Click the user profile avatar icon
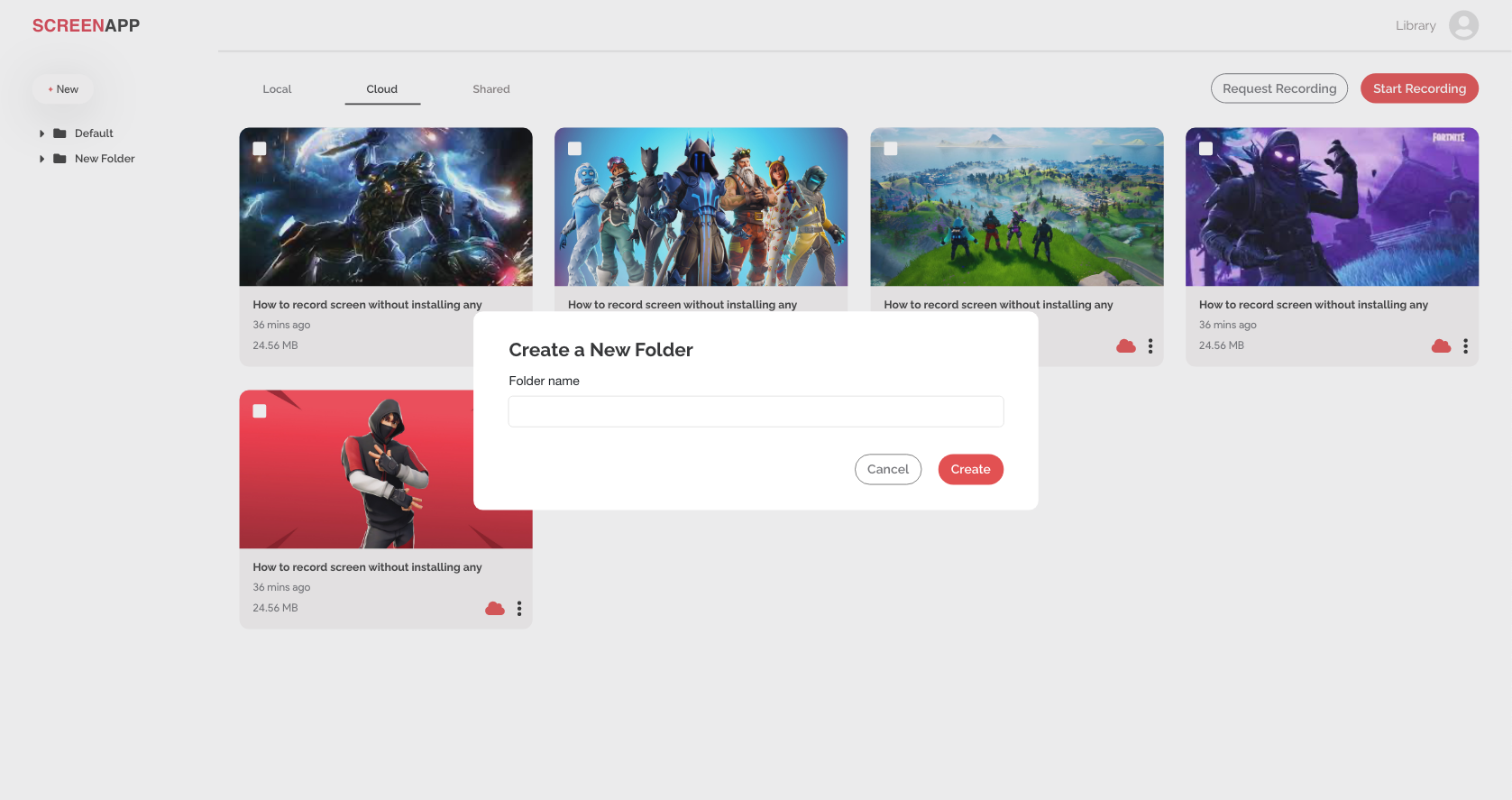1512x800 pixels. [x=1463, y=25]
